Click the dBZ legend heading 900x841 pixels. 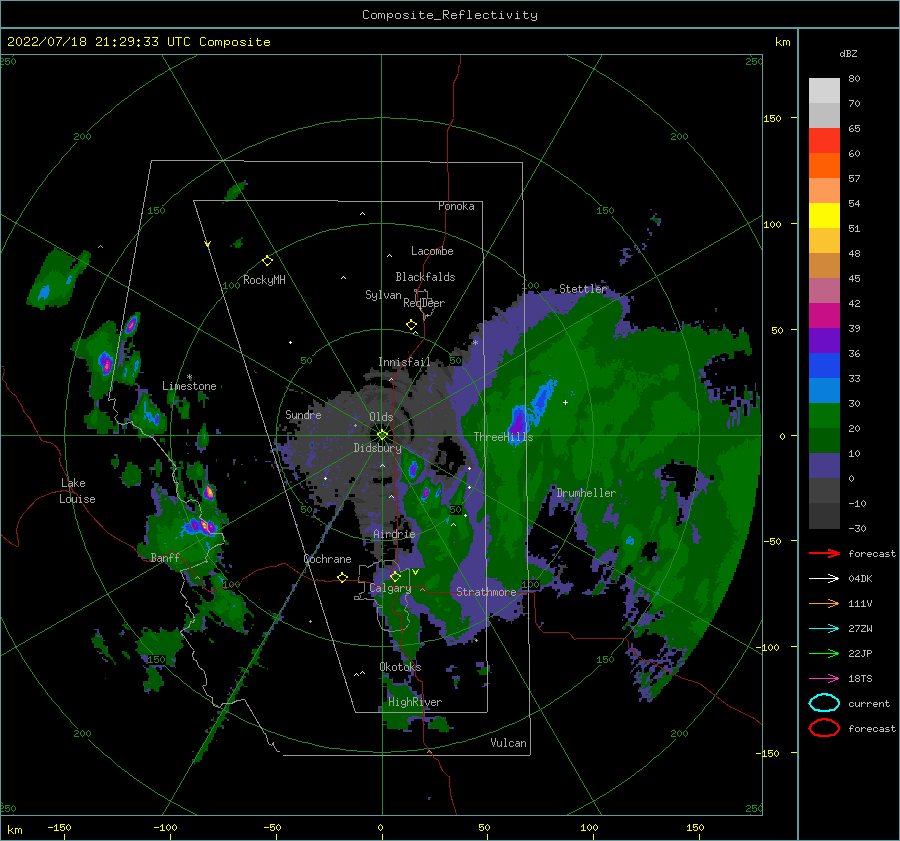pyautogui.click(x=848, y=54)
